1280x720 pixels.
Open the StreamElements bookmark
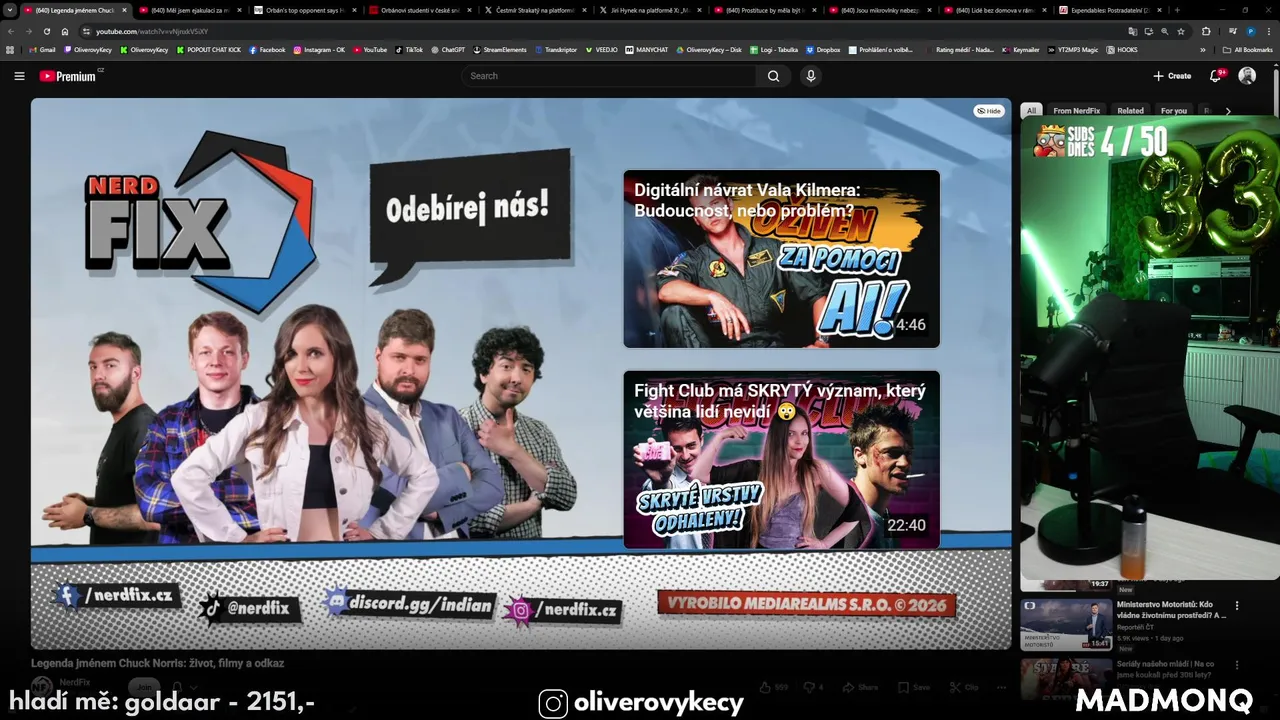pos(500,49)
